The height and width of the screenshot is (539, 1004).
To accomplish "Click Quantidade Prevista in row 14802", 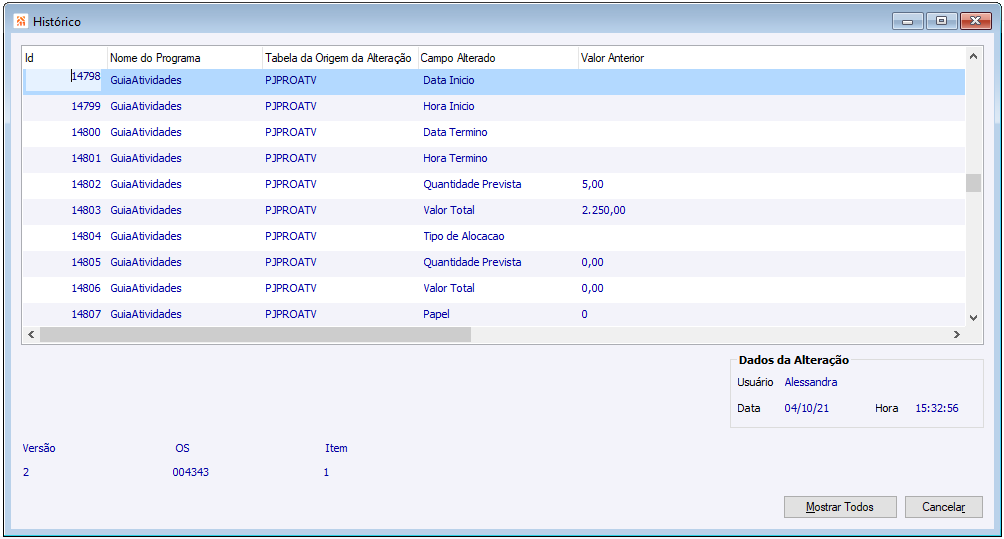I will pyautogui.click(x=473, y=184).
